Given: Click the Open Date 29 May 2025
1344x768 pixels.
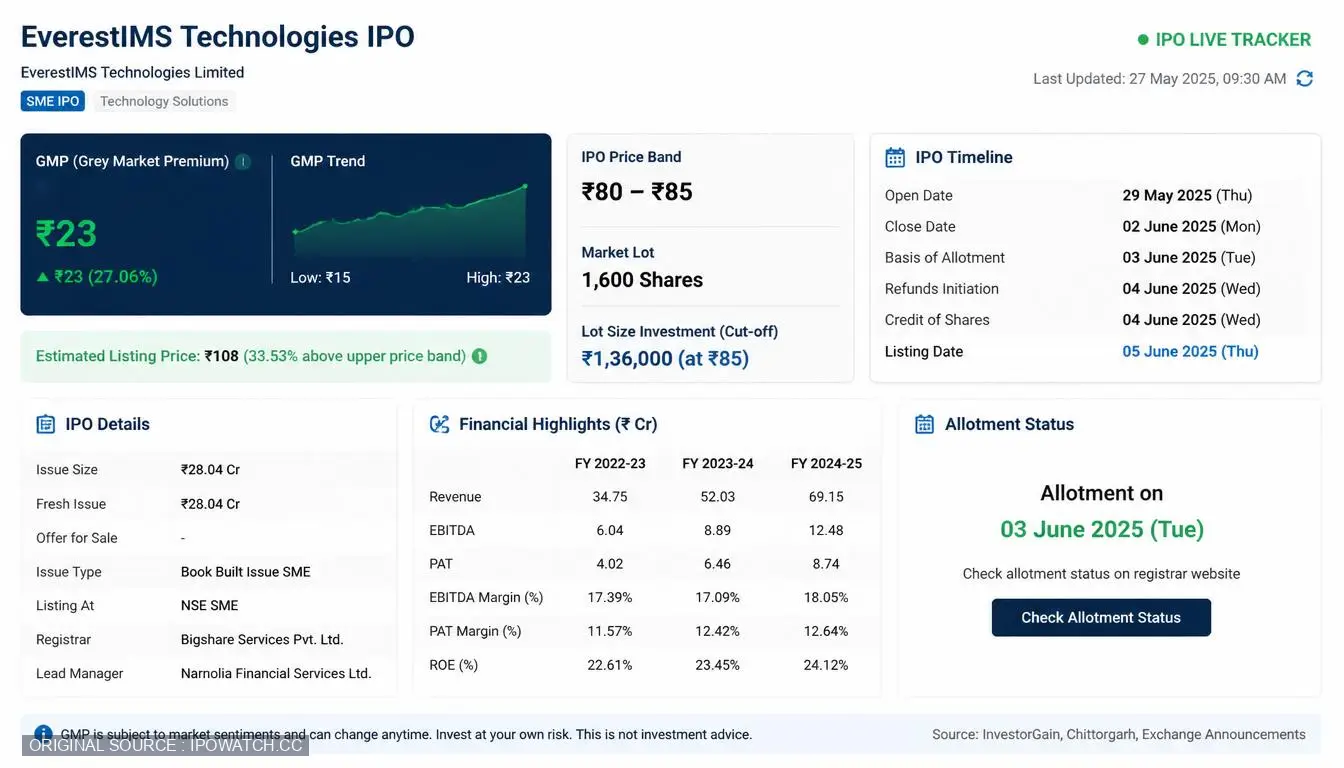Looking at the screenshot, I should tap(1187, 195).
